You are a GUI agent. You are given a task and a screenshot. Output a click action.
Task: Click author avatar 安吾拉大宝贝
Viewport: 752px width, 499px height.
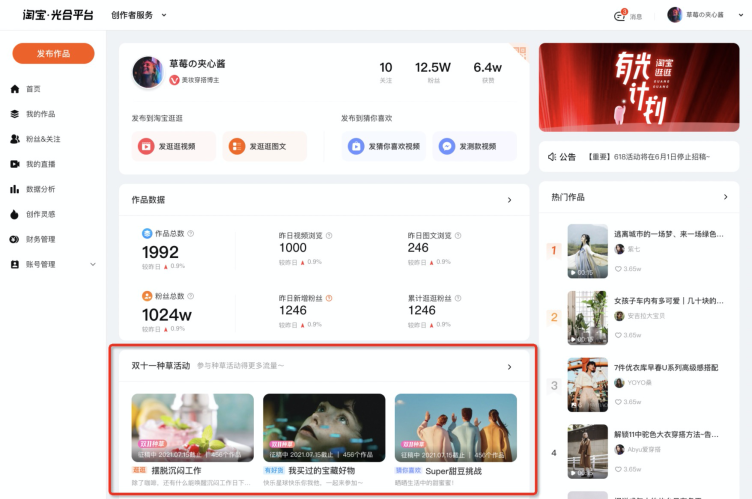(620, 316)
